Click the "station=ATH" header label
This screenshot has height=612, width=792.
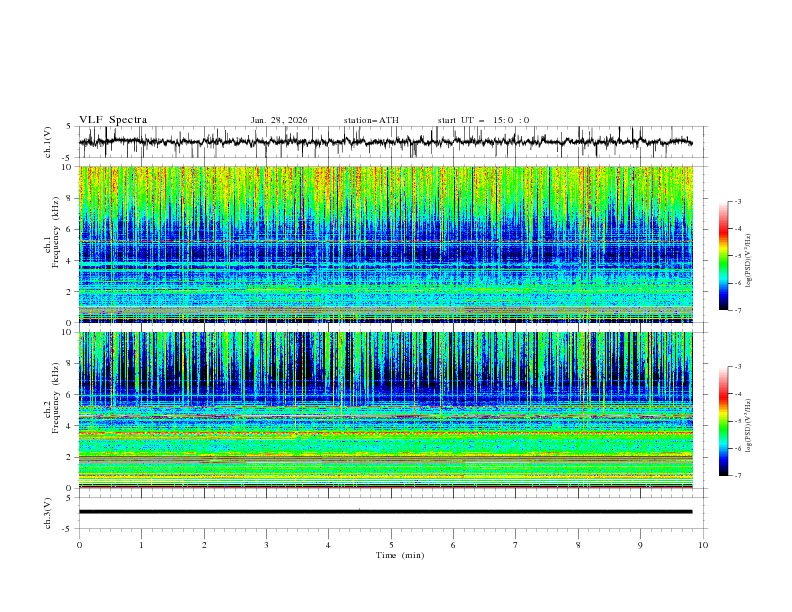click(x=371, y=120)
